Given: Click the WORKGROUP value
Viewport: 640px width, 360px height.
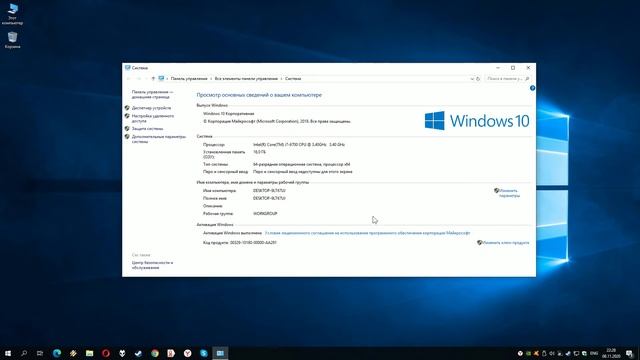Looking at the screenshot, I should [x=265, y=213].
